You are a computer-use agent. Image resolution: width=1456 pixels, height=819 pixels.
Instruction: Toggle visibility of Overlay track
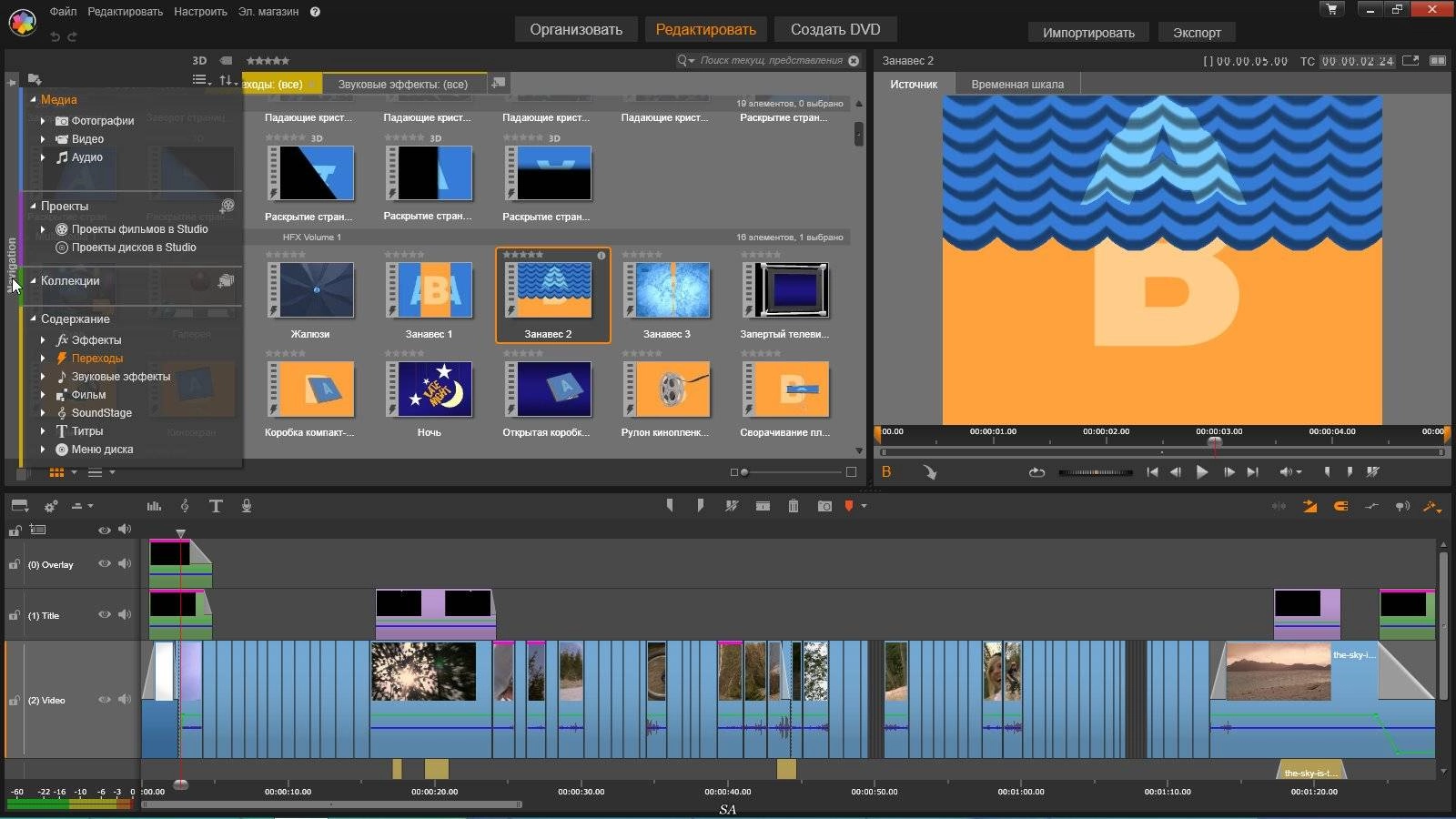105,564
